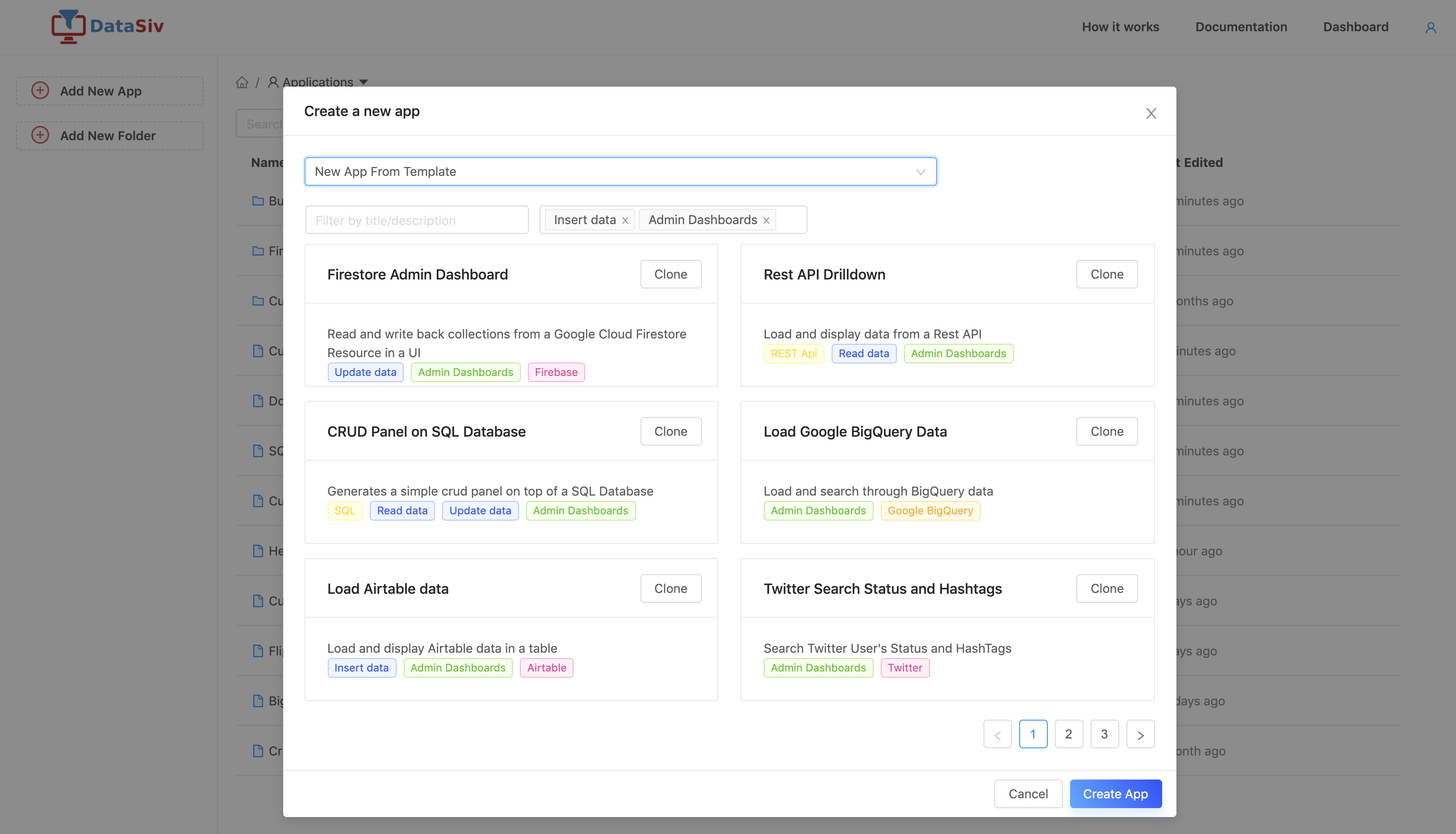1456x834 pixels.
Task: Select page 1 of templates
Action: tap(1033, 734)
